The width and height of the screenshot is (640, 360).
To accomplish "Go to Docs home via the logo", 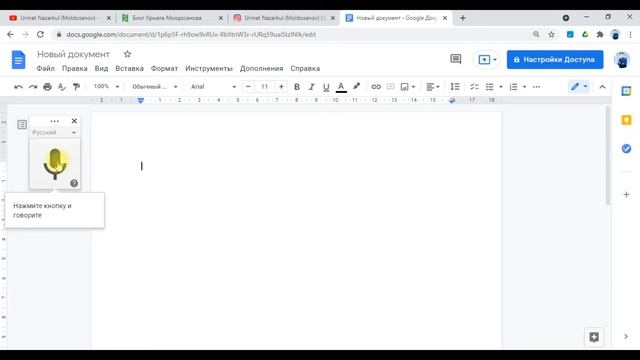I will (x=18, y=60).
